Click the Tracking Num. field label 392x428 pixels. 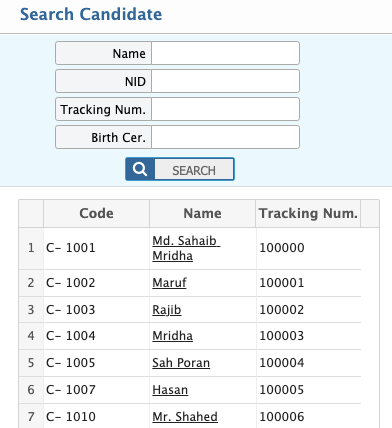[103, 109]
